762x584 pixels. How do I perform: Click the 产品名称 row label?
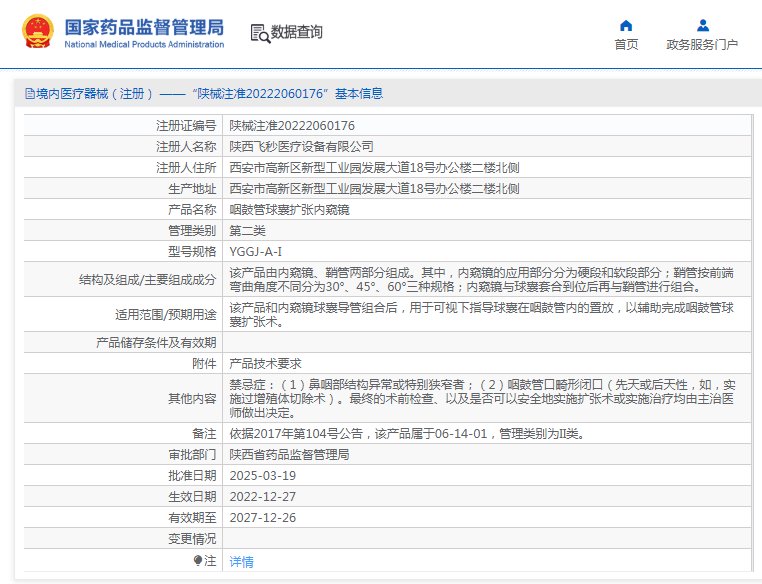(x=192, y=209)
